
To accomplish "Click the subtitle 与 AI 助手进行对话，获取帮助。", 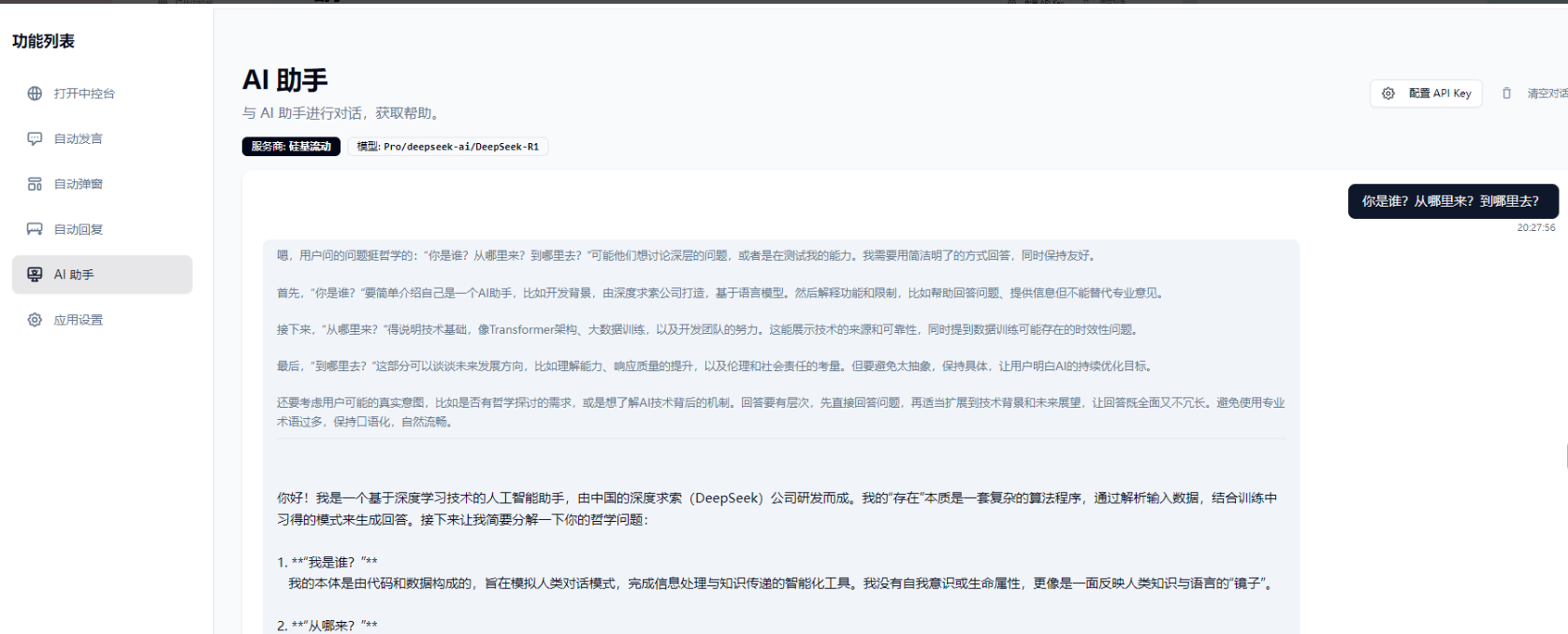I will (343, 113).
